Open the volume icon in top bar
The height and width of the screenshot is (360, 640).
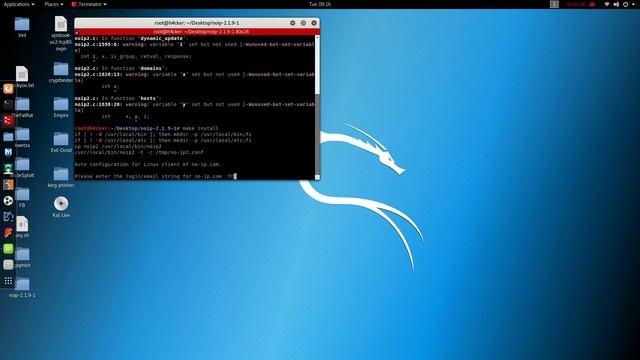[616, 4]
